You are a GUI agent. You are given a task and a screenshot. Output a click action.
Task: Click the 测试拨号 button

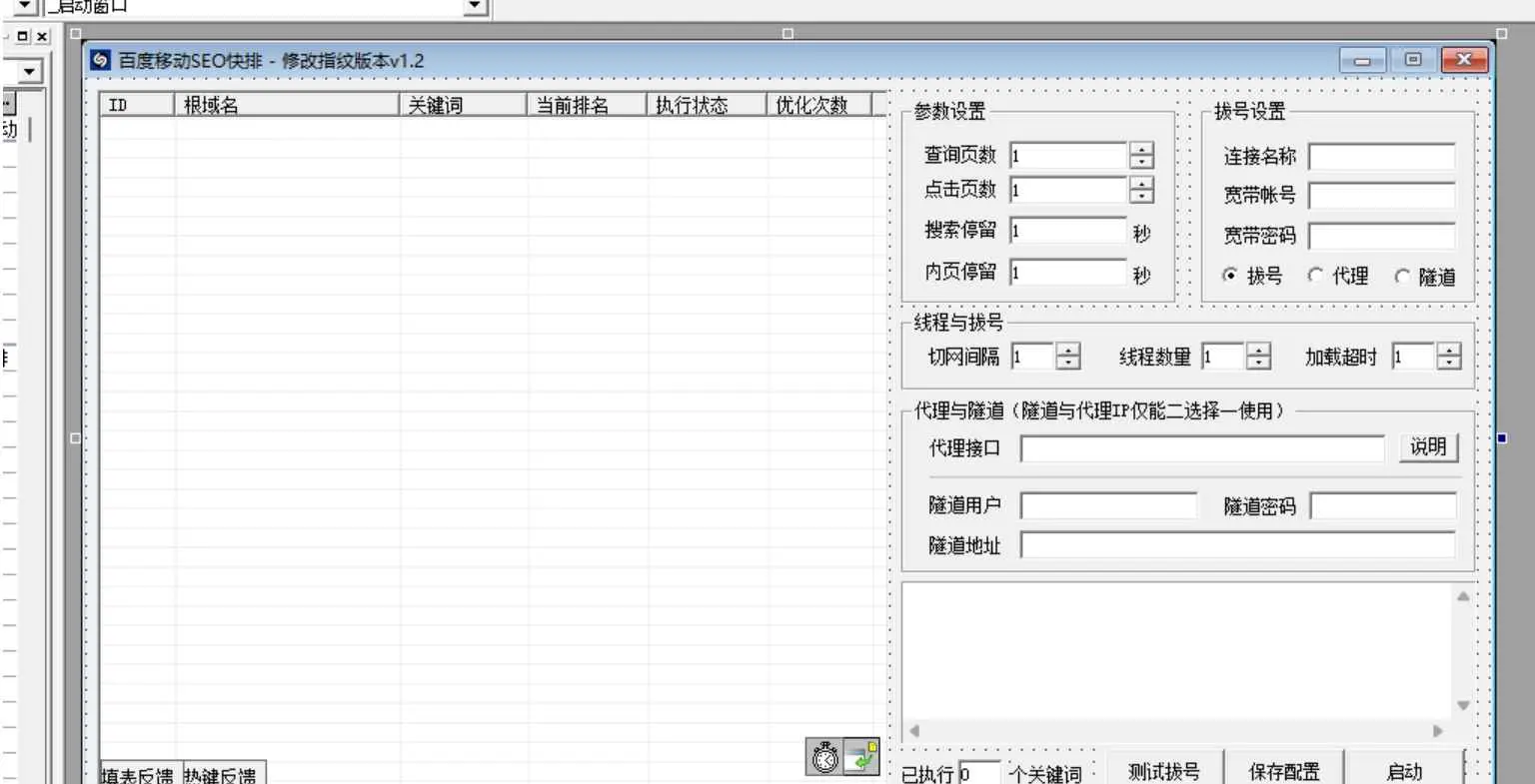point(1164,771)
